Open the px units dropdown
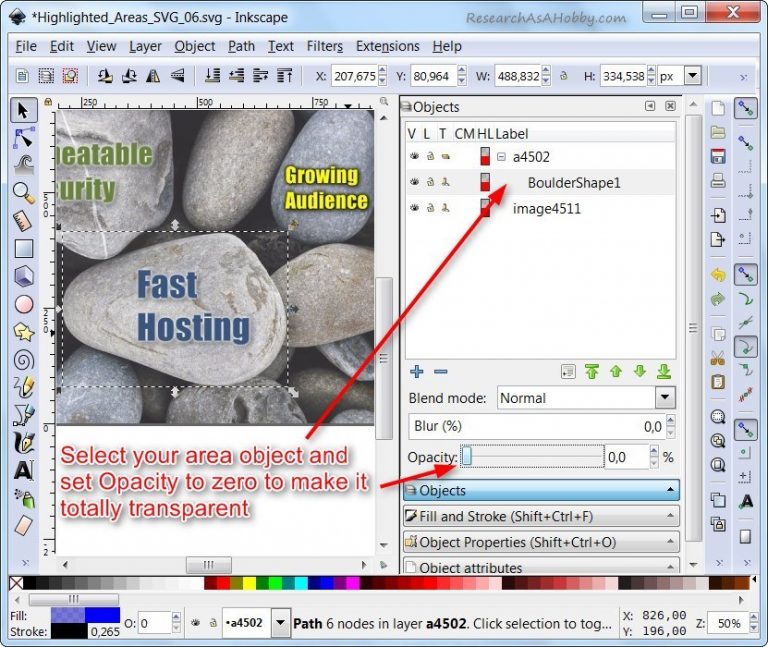Screen dimensions: 768x647 pyautogui.click(x=693, y=76)
